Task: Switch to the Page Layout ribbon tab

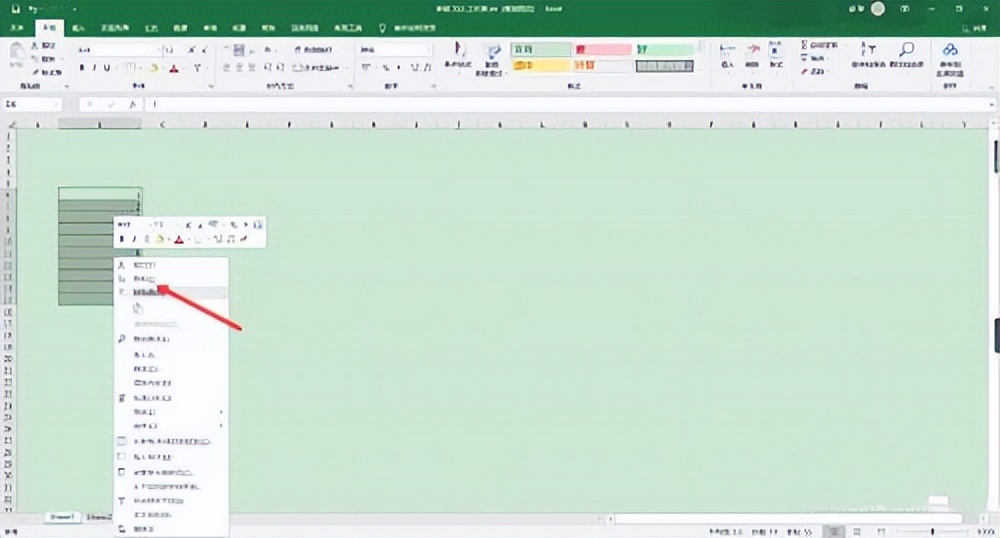Action: pyautogui.click(x=115, y=28)
